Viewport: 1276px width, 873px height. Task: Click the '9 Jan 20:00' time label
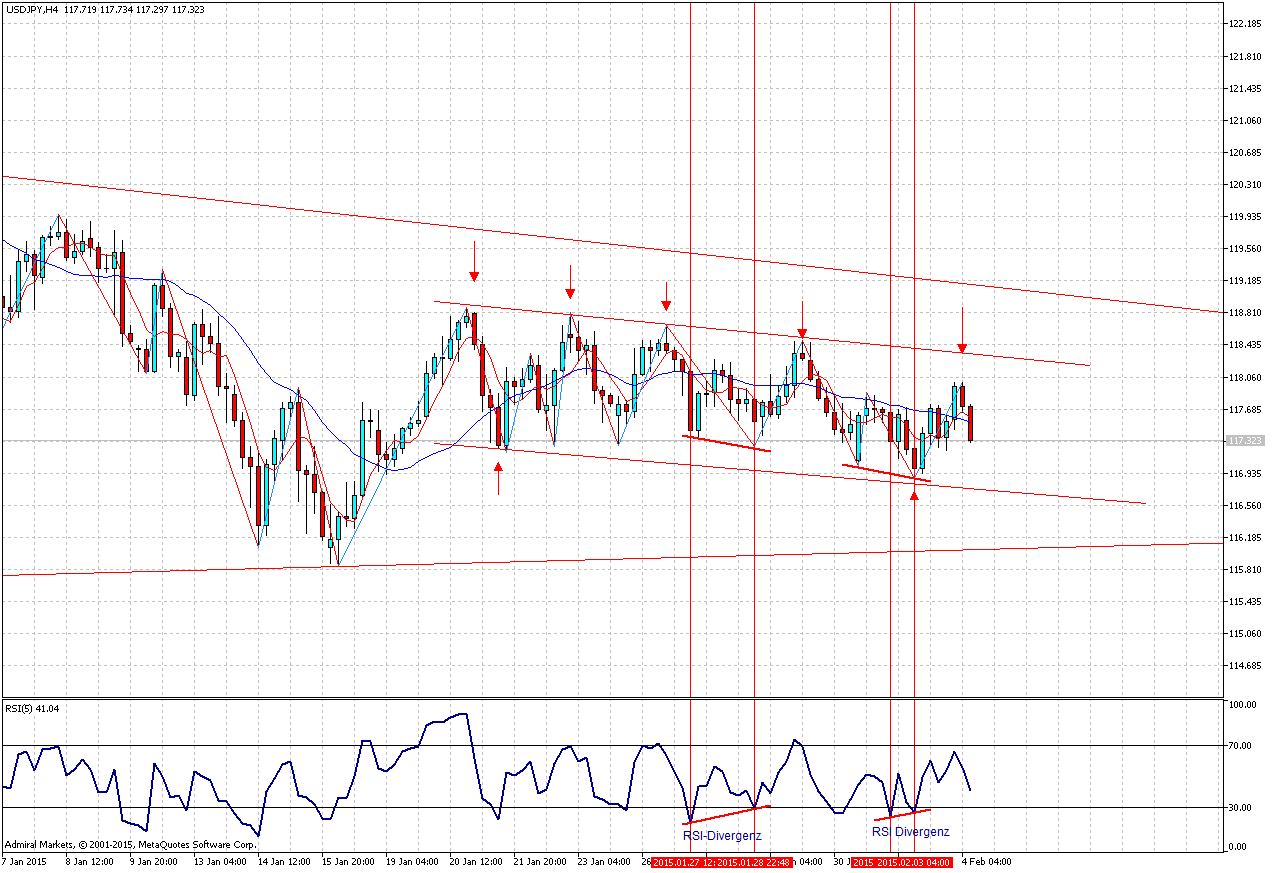(153, 861)
